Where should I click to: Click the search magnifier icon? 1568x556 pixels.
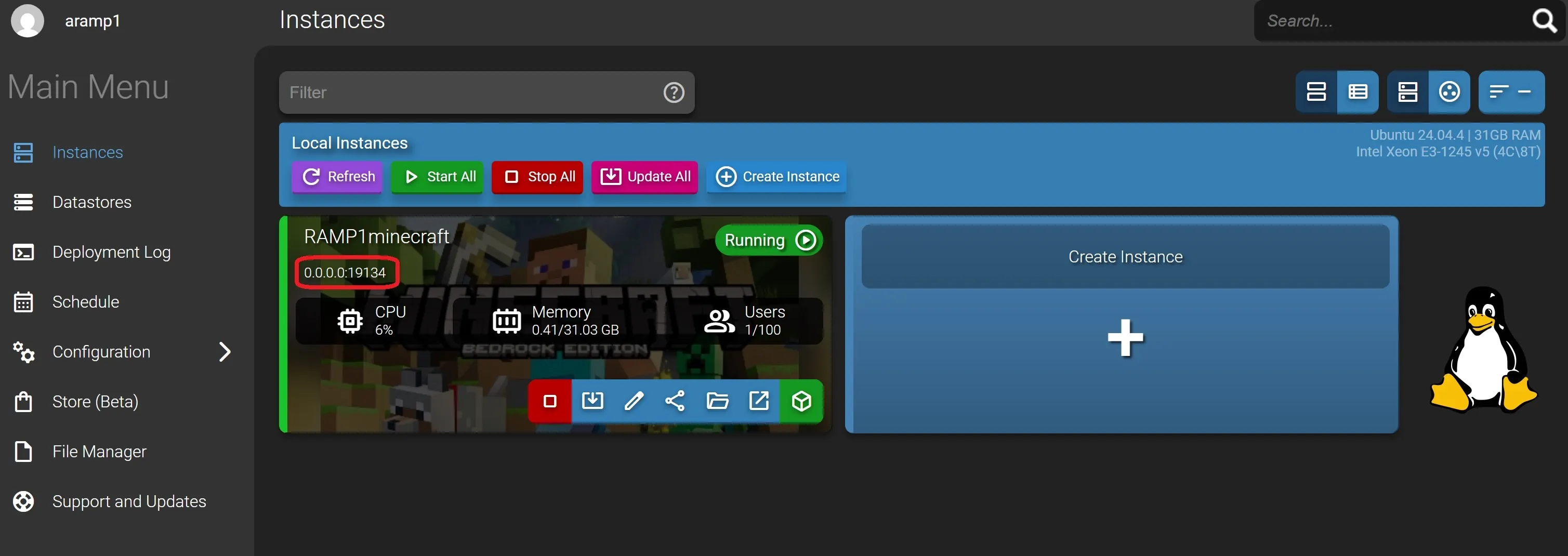tap(1544, 21)
